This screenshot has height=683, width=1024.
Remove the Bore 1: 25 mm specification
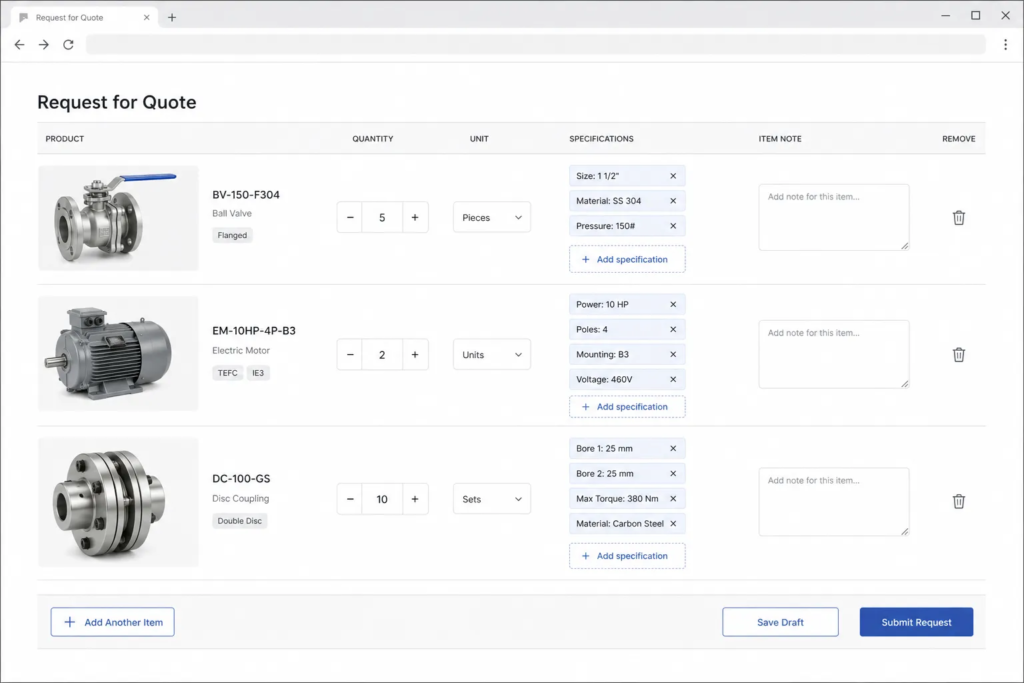point(673,449)
